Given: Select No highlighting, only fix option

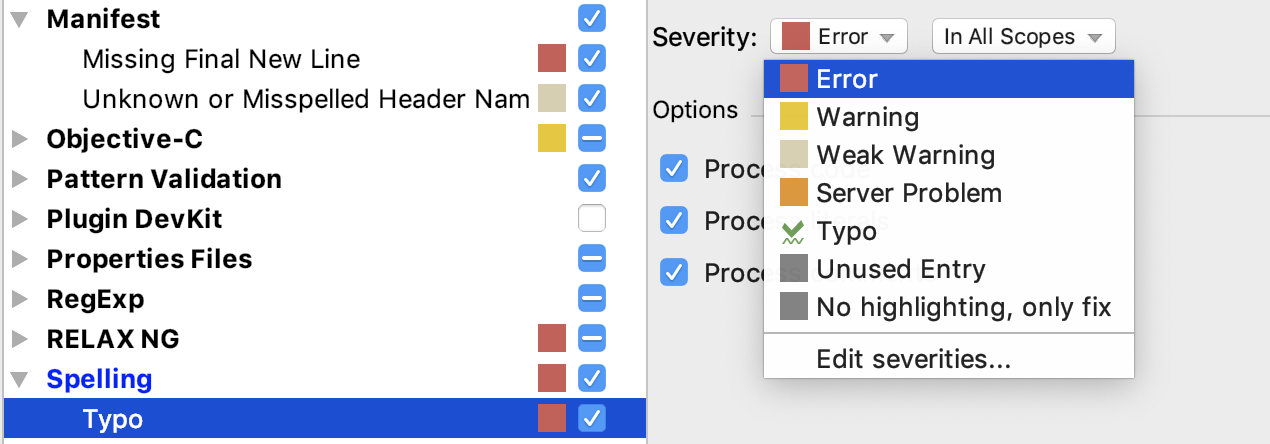Looking at the screenshot, I should (x=963, y=307).
